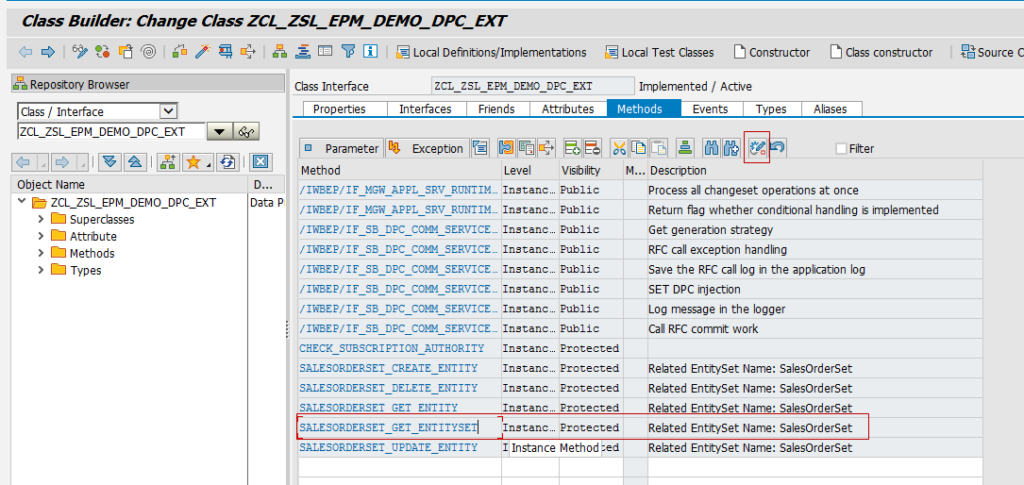The image size is (1024, 485).
Task: Enable the Filter checkbox
Action: click(x=841, y=149)
